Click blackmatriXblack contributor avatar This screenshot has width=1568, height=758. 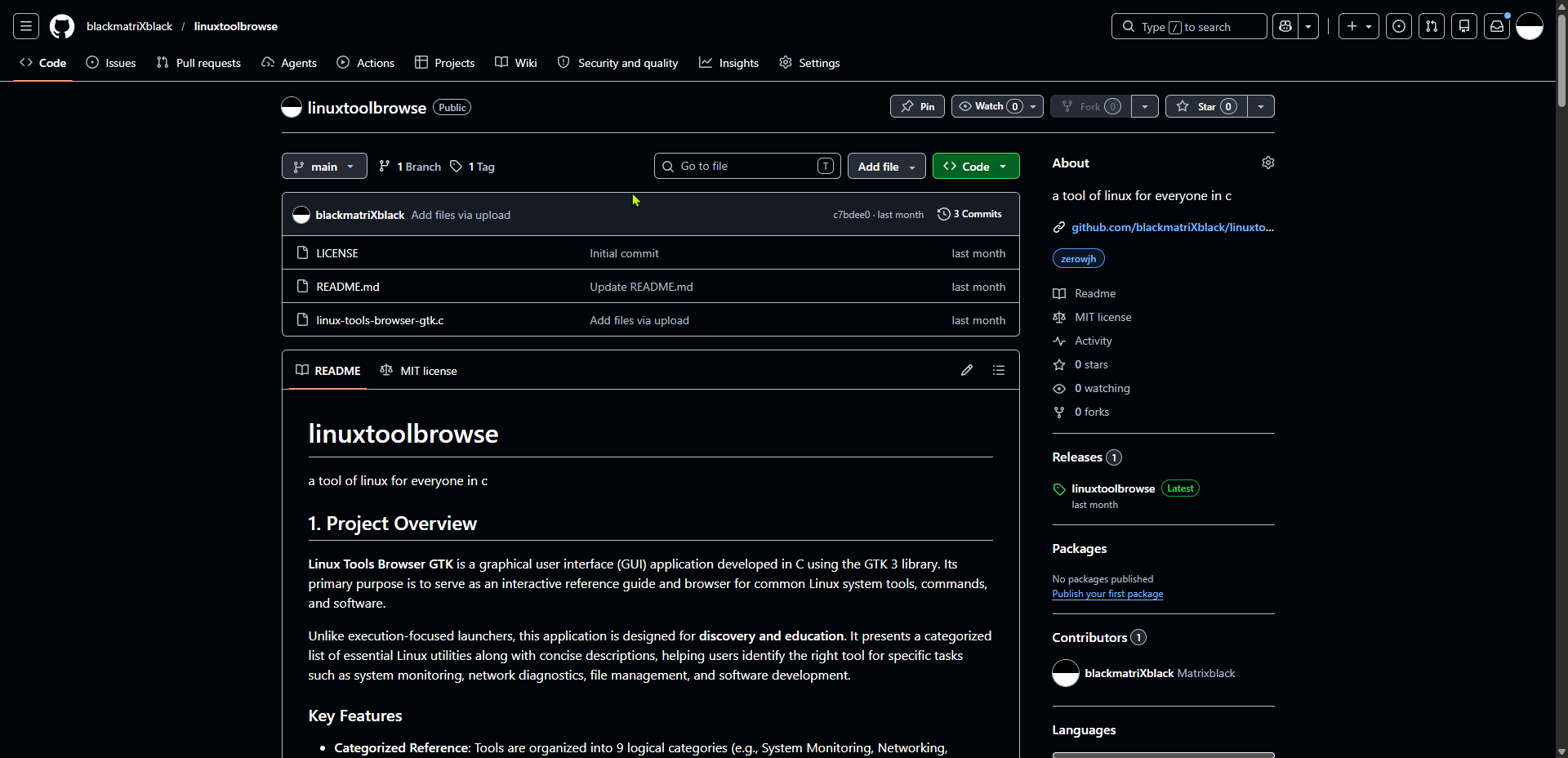pyautogui.click(x=1066, y=673)
